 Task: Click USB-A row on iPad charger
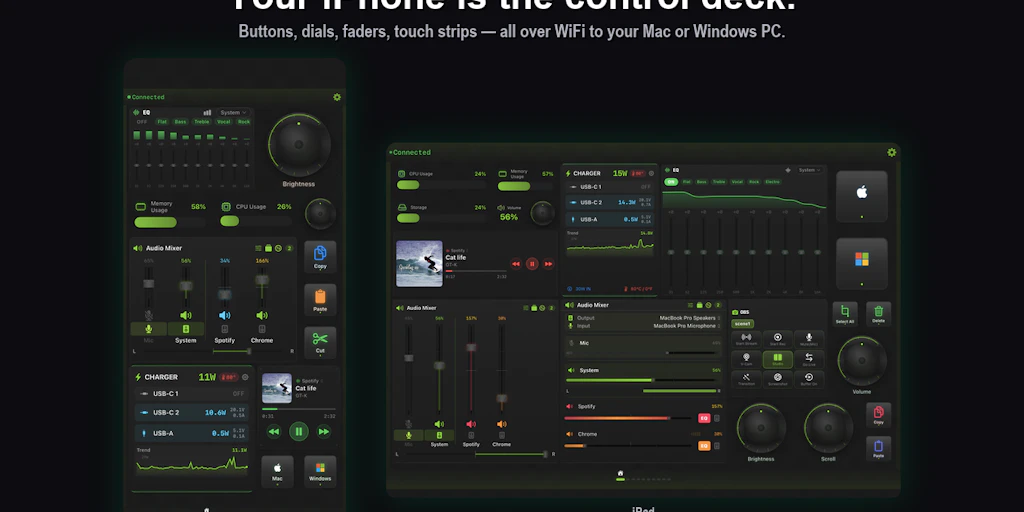click(611, 219)
